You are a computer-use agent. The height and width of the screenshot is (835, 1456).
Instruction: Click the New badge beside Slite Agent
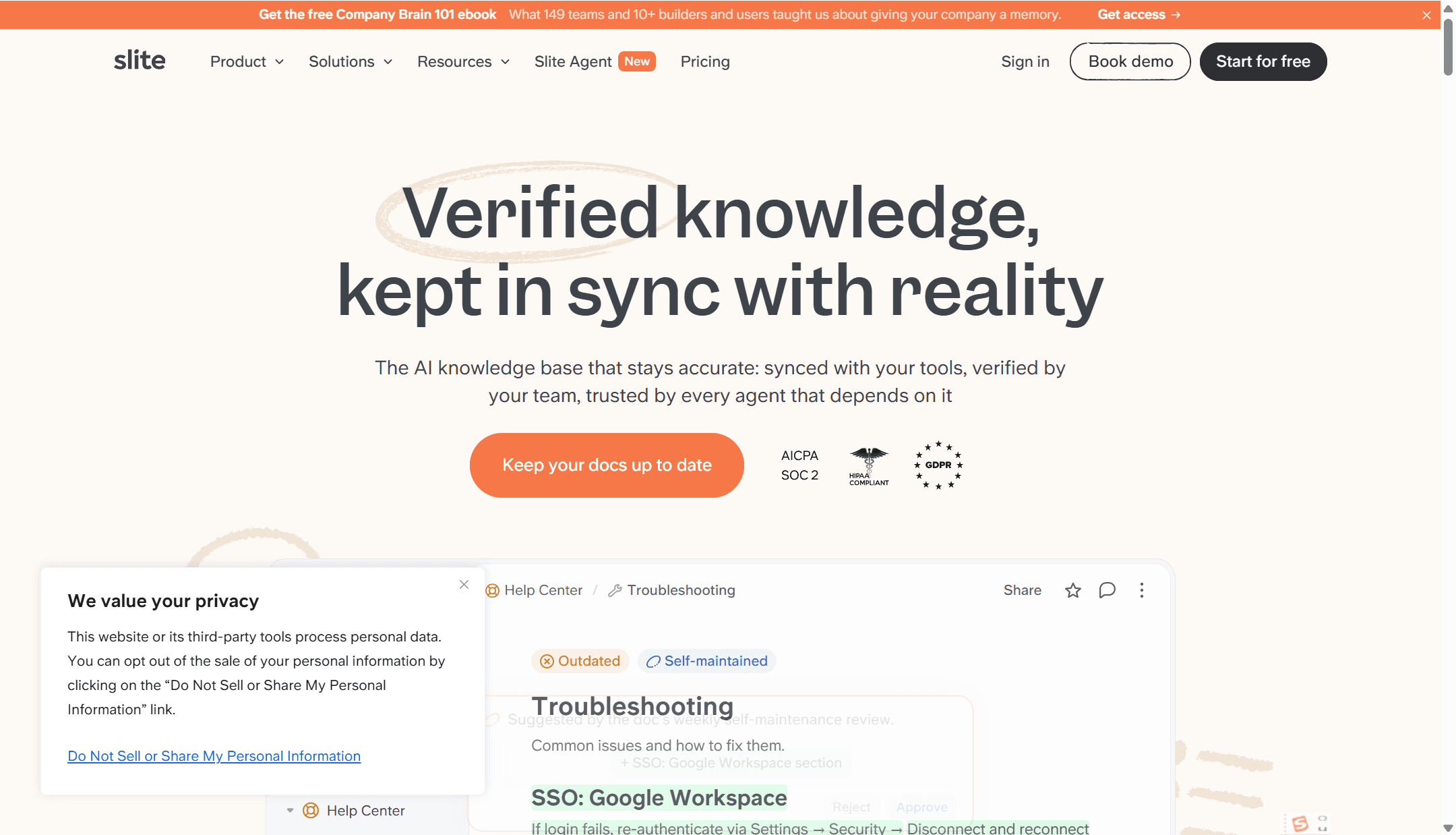(637, 61)
